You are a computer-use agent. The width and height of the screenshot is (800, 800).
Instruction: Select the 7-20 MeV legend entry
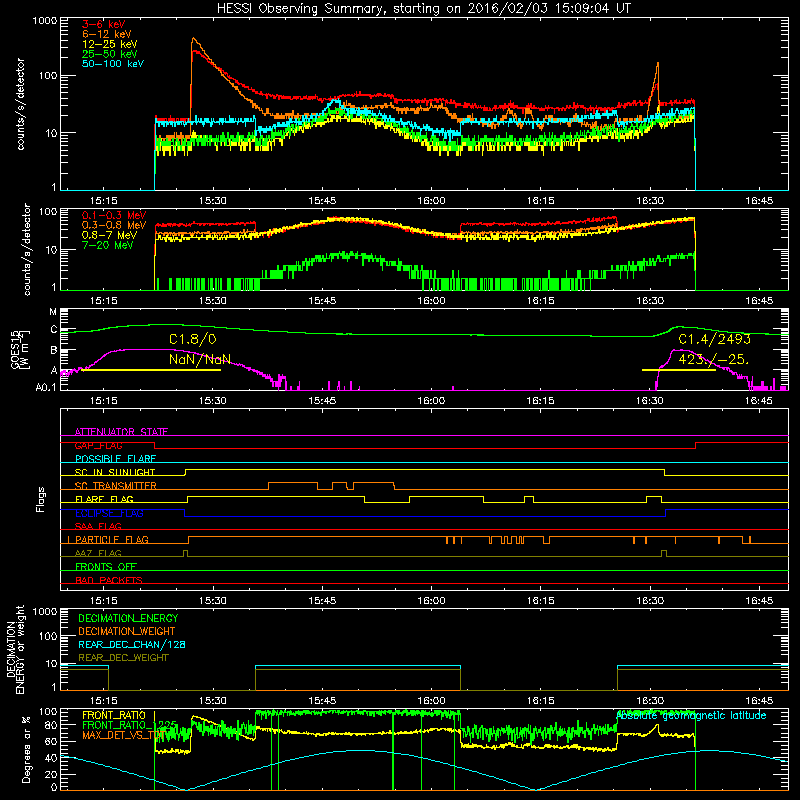pyautogui.click(x=107, y=245)
